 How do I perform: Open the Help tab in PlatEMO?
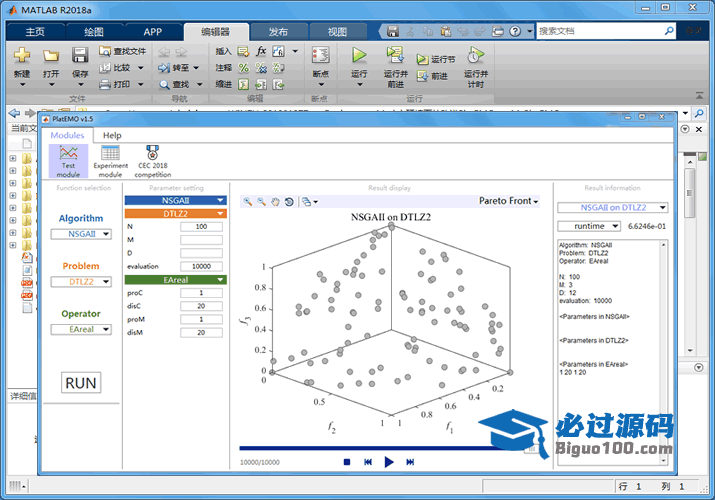tap(112, 135)
